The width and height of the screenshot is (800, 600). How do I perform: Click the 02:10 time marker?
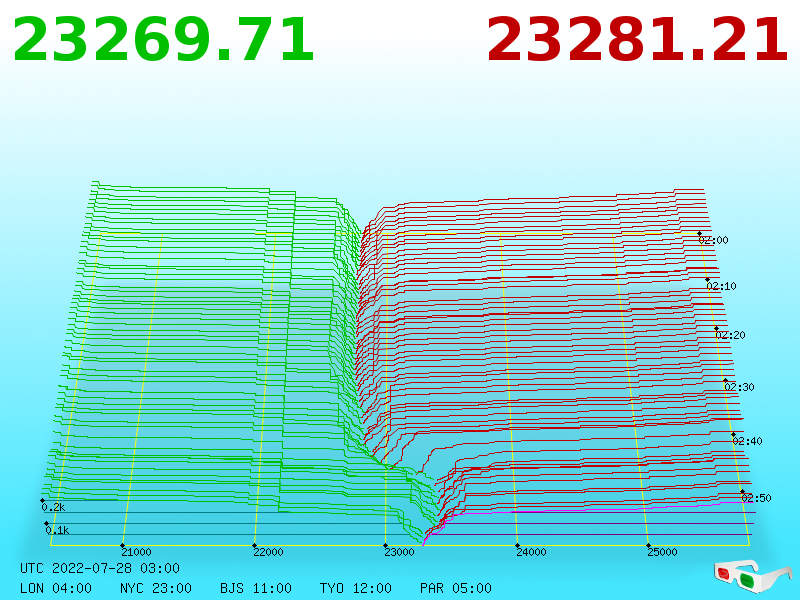[721, 286]
